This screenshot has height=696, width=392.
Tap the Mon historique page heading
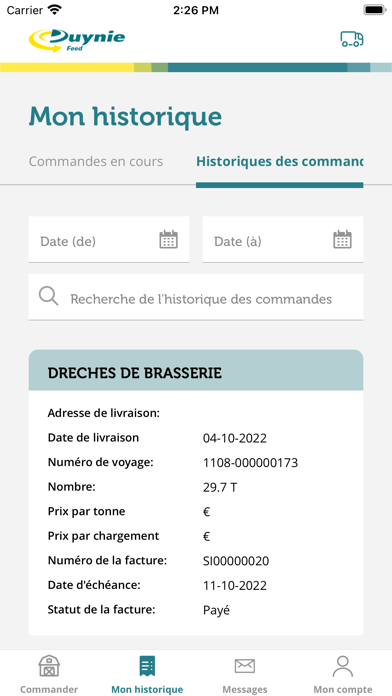(x=125, y=116)
